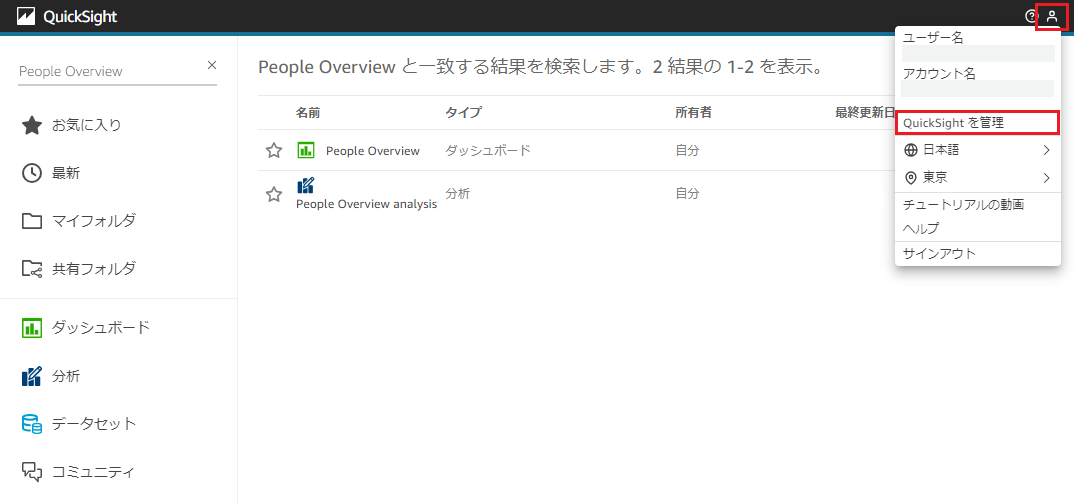This screenshot has width=1074, height=503.
Task: Click the clock icon beside 最新
Action: point(32,173)
